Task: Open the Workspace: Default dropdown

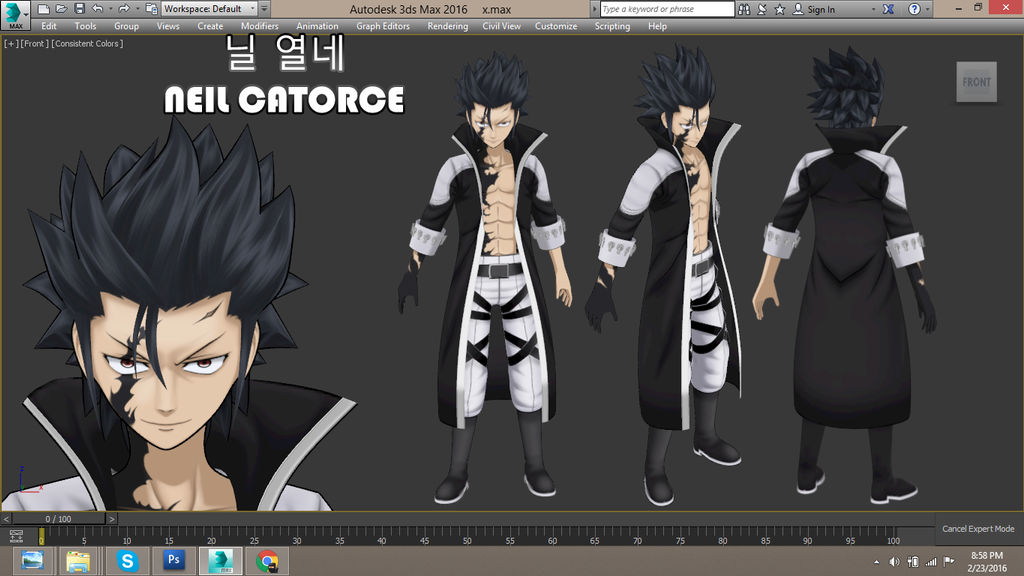Action: tap(209, 8)
